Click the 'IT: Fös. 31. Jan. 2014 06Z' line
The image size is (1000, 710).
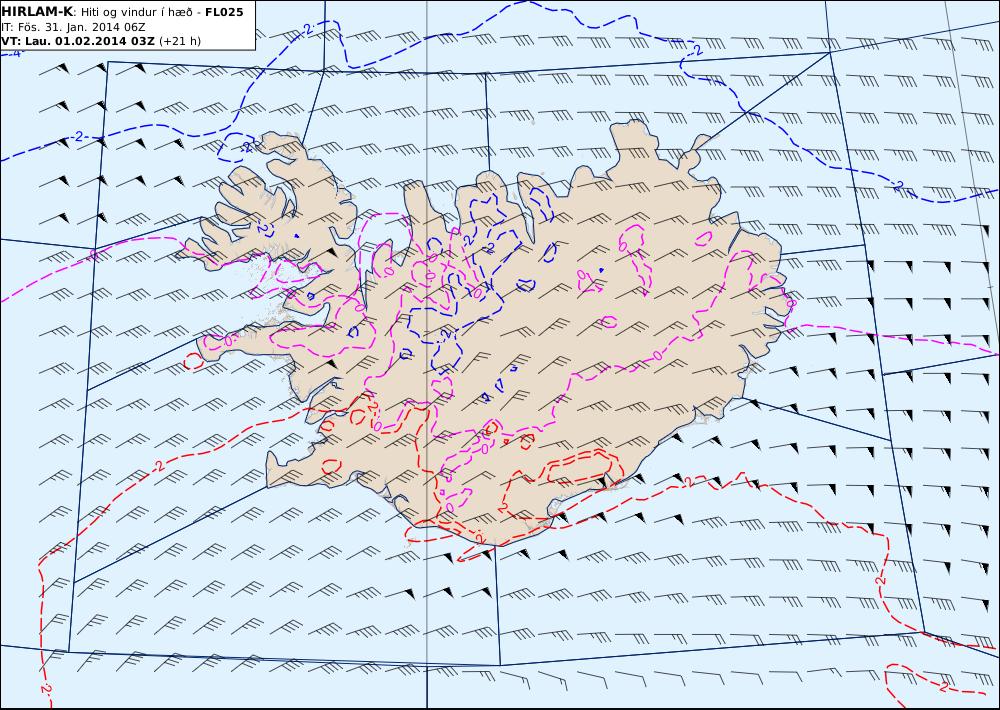[x=73, y=27]
